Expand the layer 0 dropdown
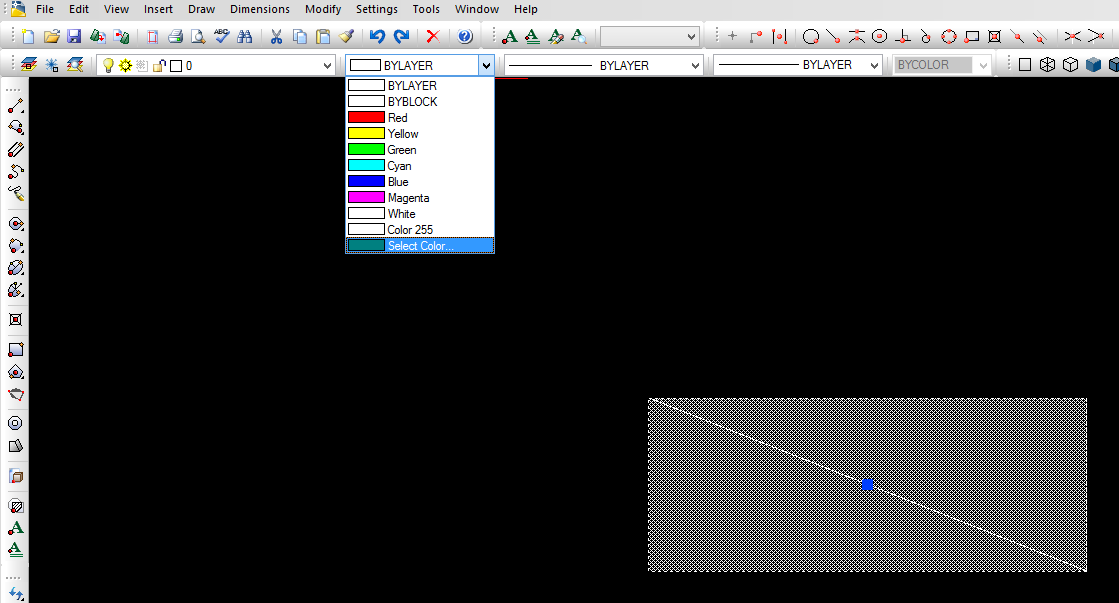 pyautogui.click(x=327, y=66)
